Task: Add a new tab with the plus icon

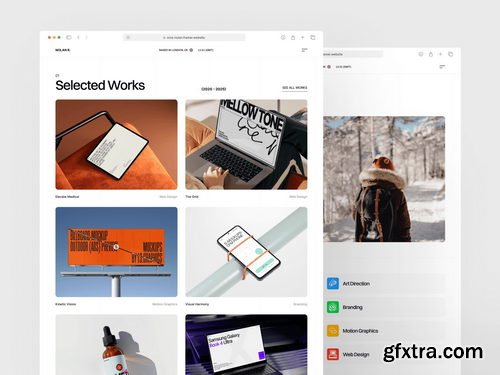Action: pos(303,37)
